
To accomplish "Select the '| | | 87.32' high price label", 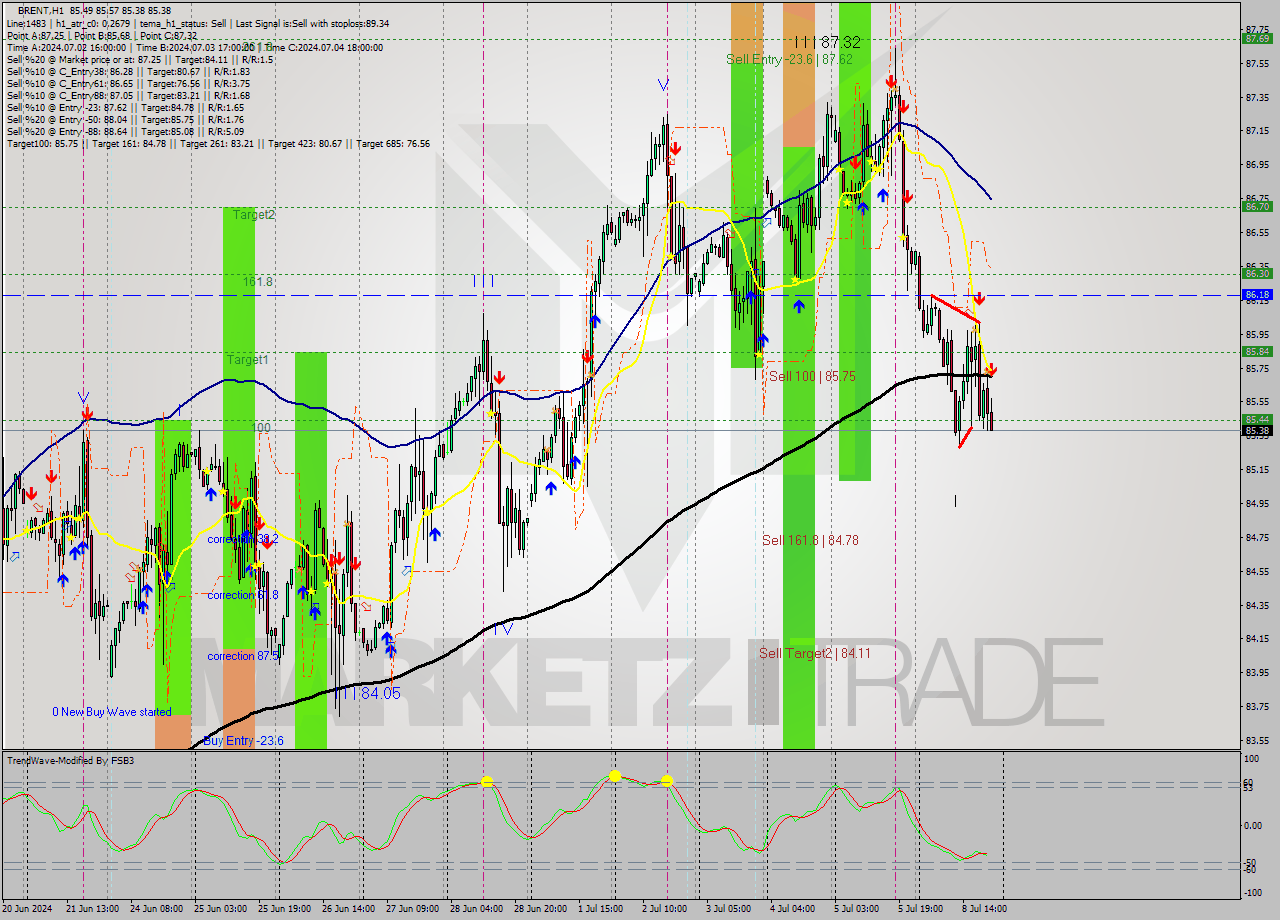I will tap(827, 42).
